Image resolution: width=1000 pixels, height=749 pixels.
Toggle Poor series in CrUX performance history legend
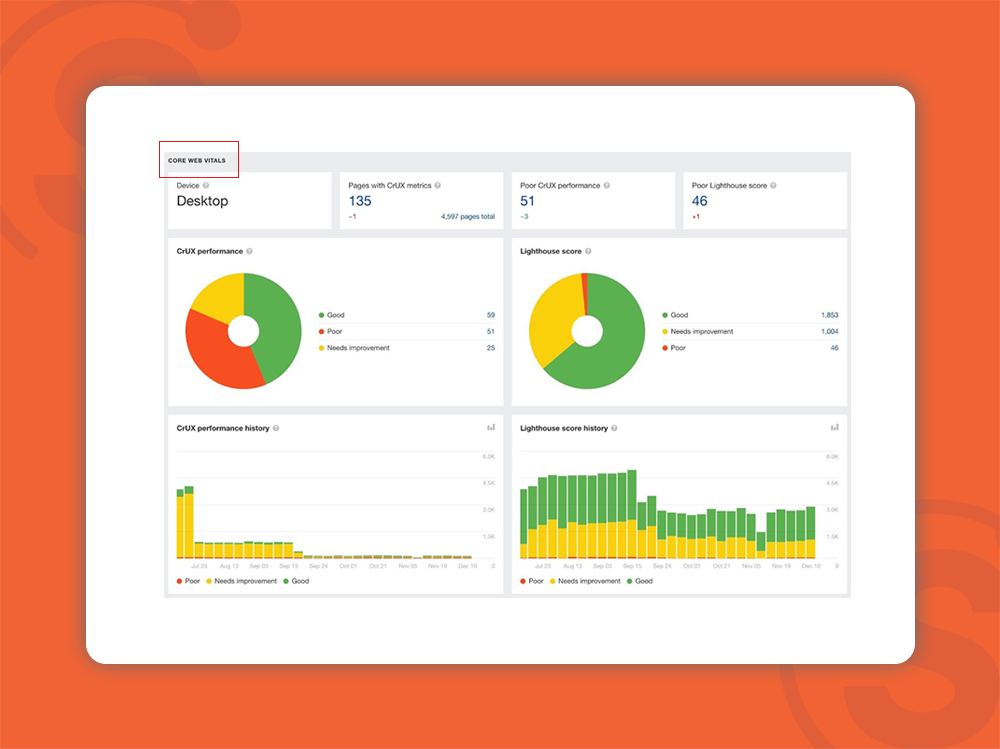(x=188, y=581)
